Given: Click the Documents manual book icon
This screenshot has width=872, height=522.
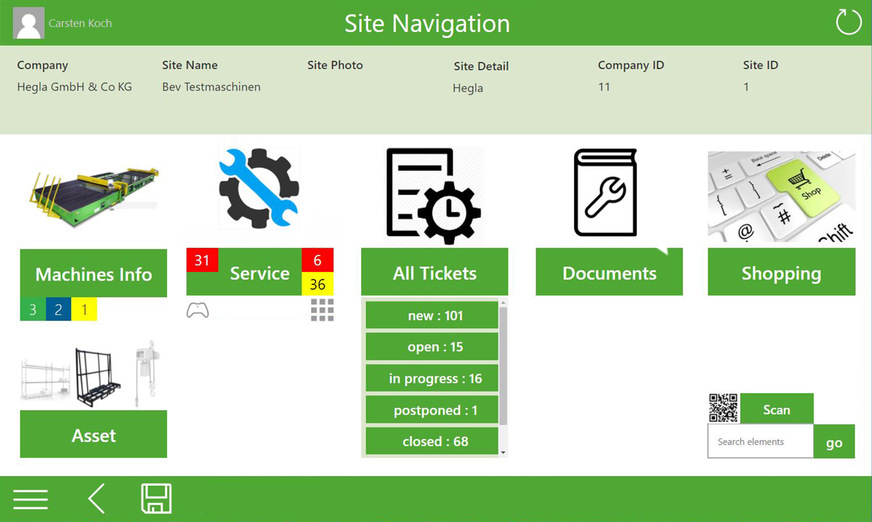Looking at the screenshot, I should (605, 193).
